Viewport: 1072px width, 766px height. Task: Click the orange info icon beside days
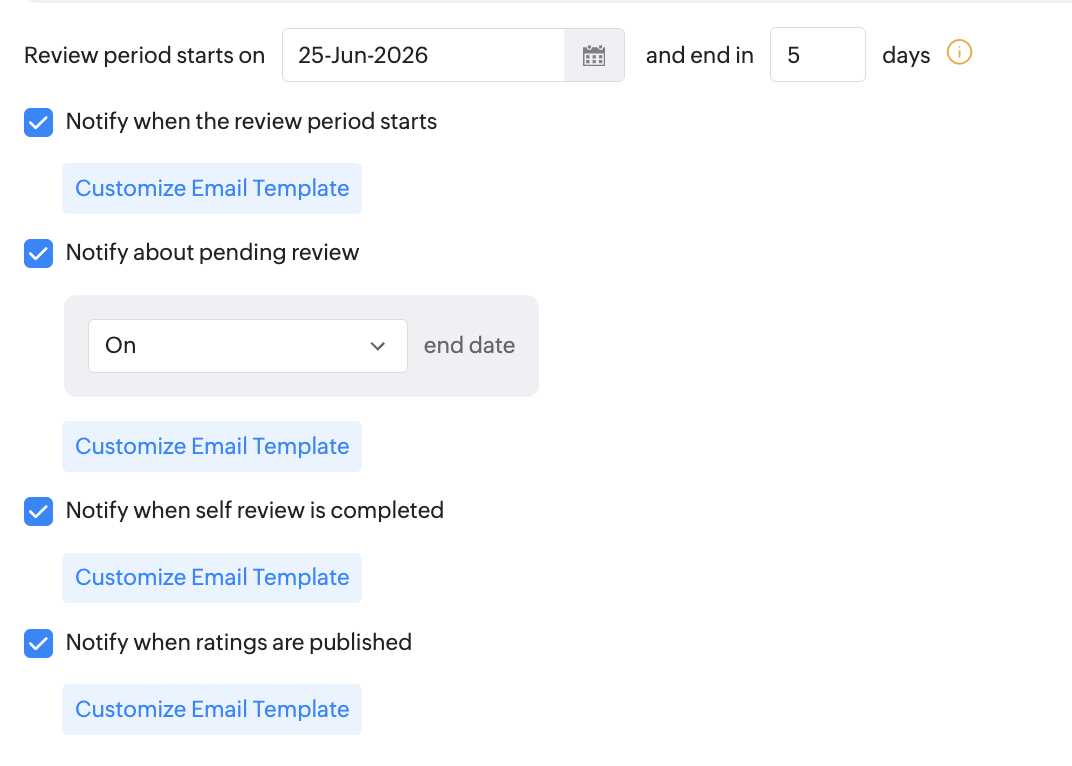959,53
